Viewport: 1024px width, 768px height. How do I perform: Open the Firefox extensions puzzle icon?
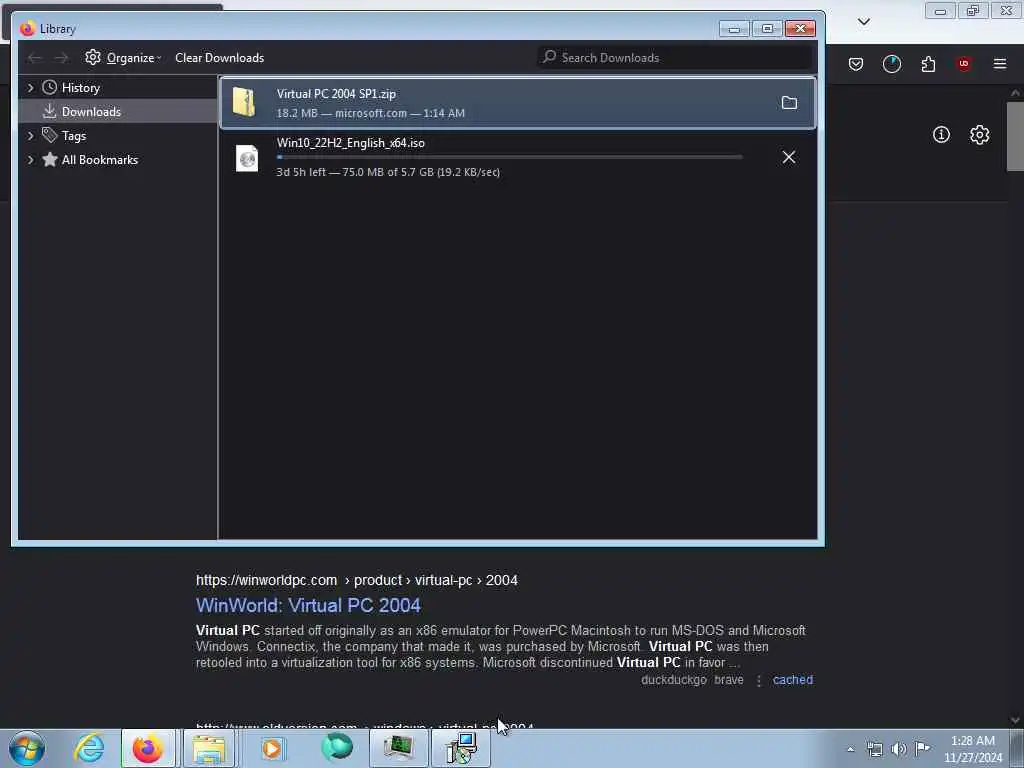tap(928, 64)
